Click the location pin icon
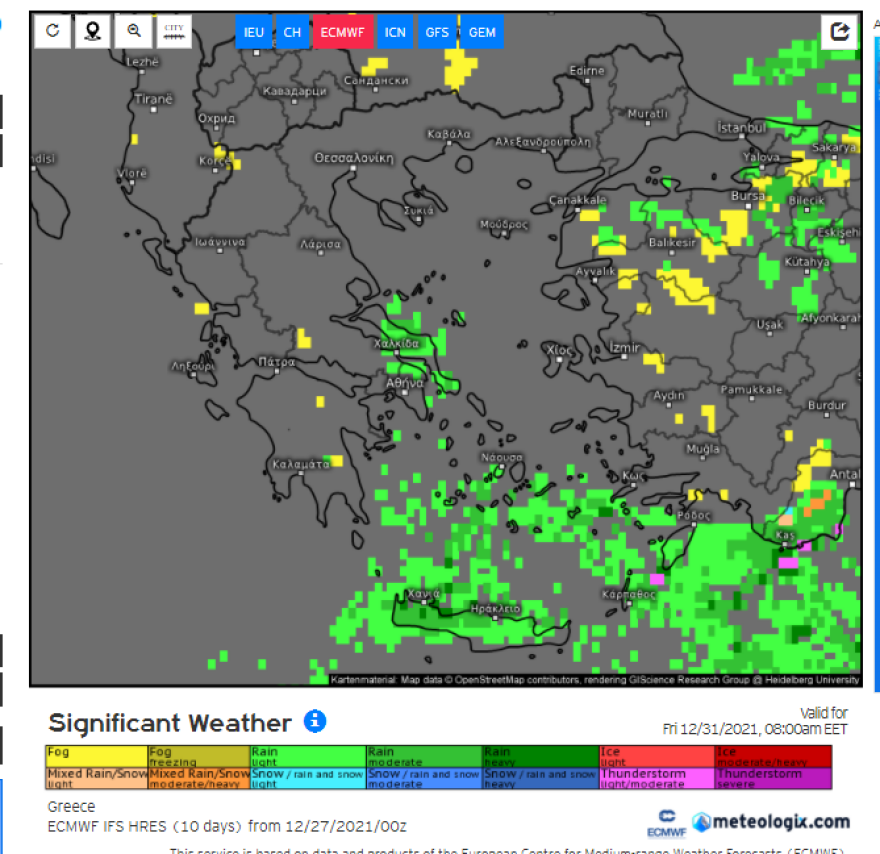The height and width of the screenshot is (854, 880). [93, 31]
